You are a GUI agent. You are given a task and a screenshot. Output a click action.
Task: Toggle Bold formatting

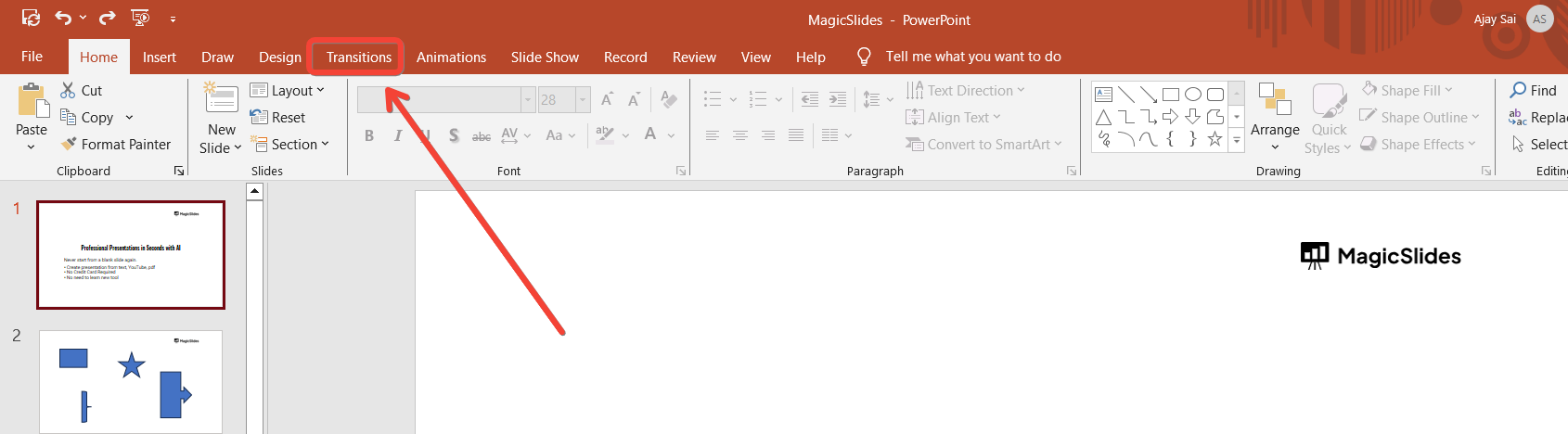(x=369, y=135)
